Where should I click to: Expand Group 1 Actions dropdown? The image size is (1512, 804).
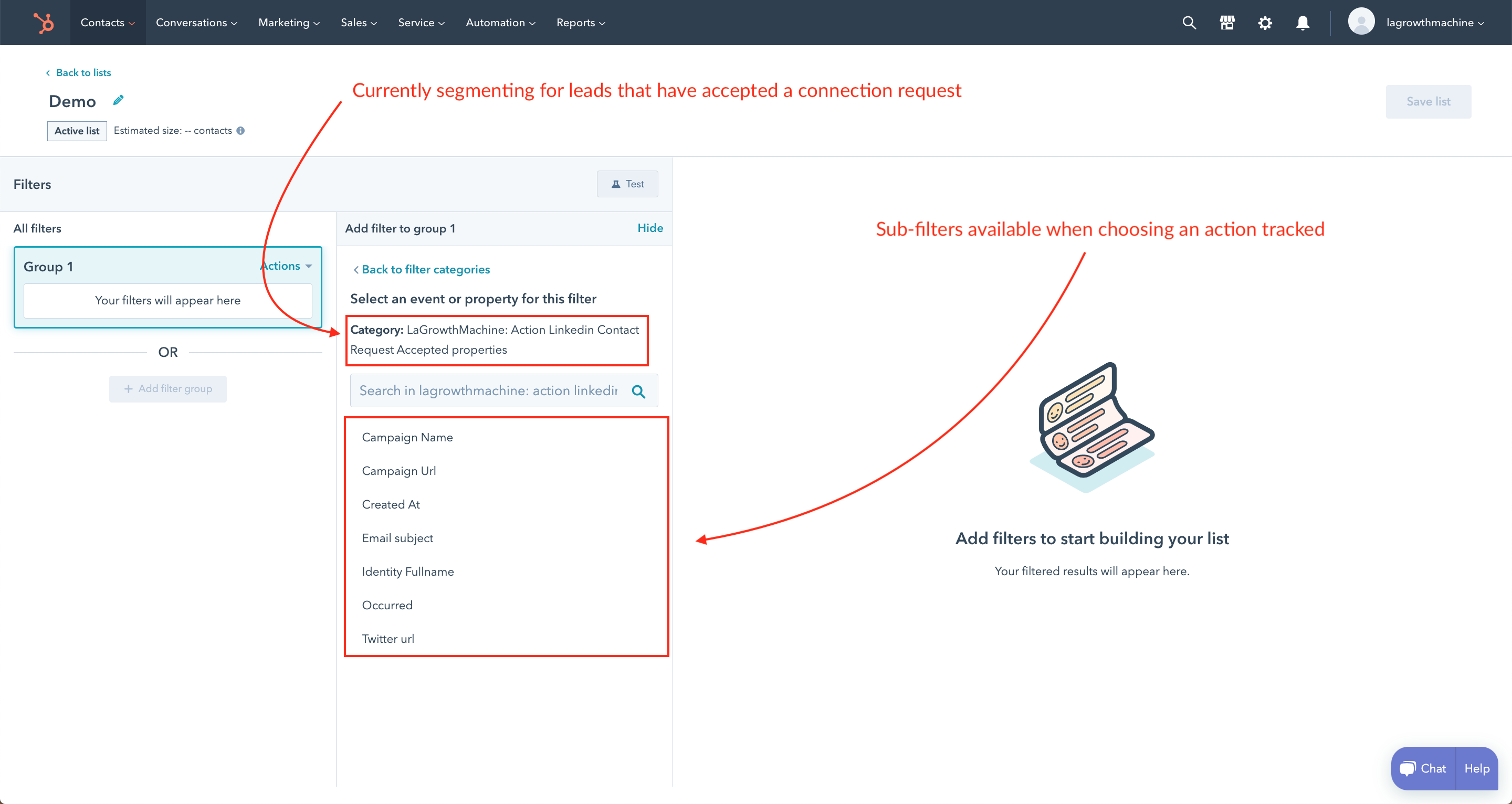287,267
